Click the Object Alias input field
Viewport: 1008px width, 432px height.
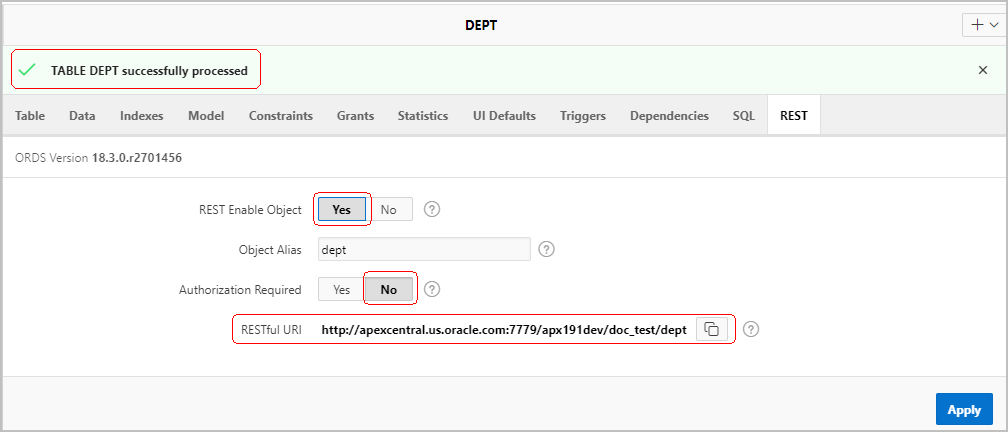tap(424, 249)
